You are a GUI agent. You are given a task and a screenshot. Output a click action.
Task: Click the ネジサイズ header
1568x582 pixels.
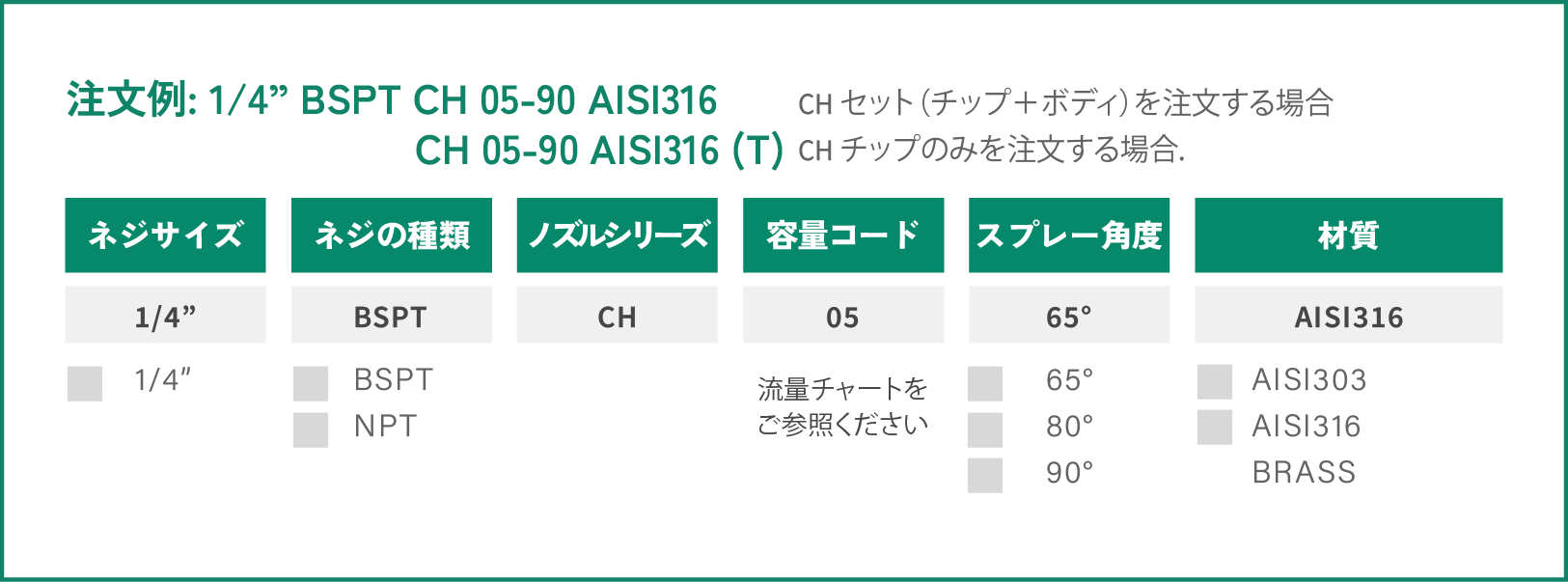[x=165, y=236]
